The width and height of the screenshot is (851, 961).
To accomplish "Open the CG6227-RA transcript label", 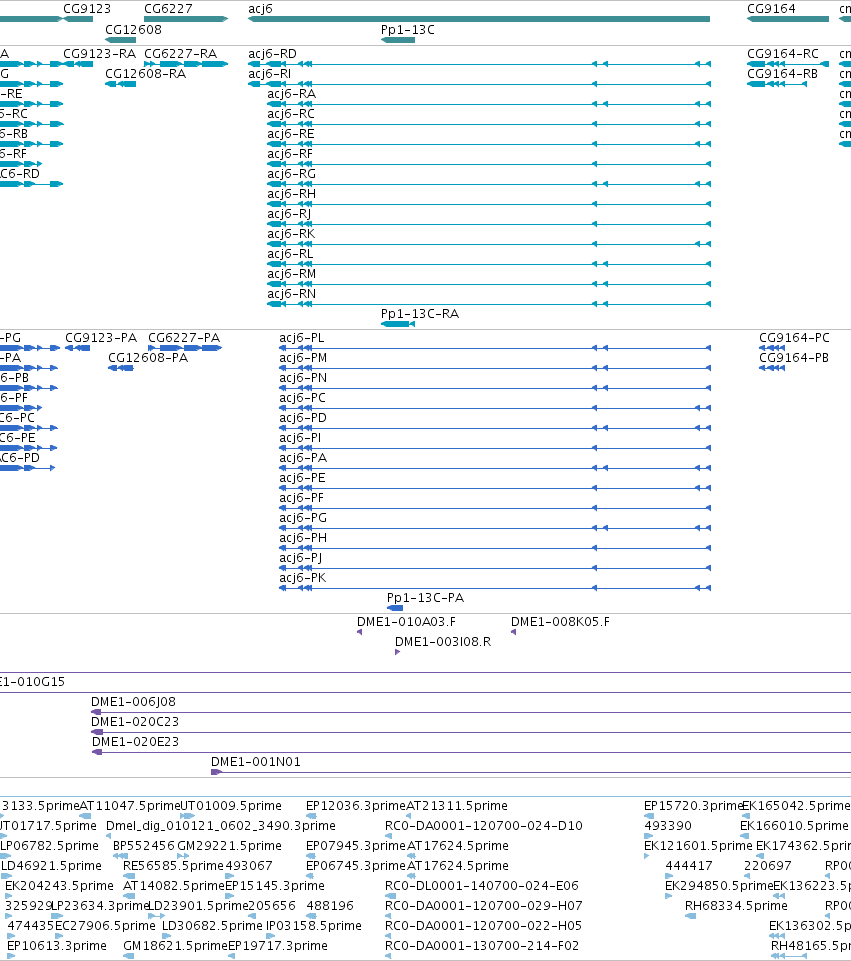I will (x=180, y=53).
